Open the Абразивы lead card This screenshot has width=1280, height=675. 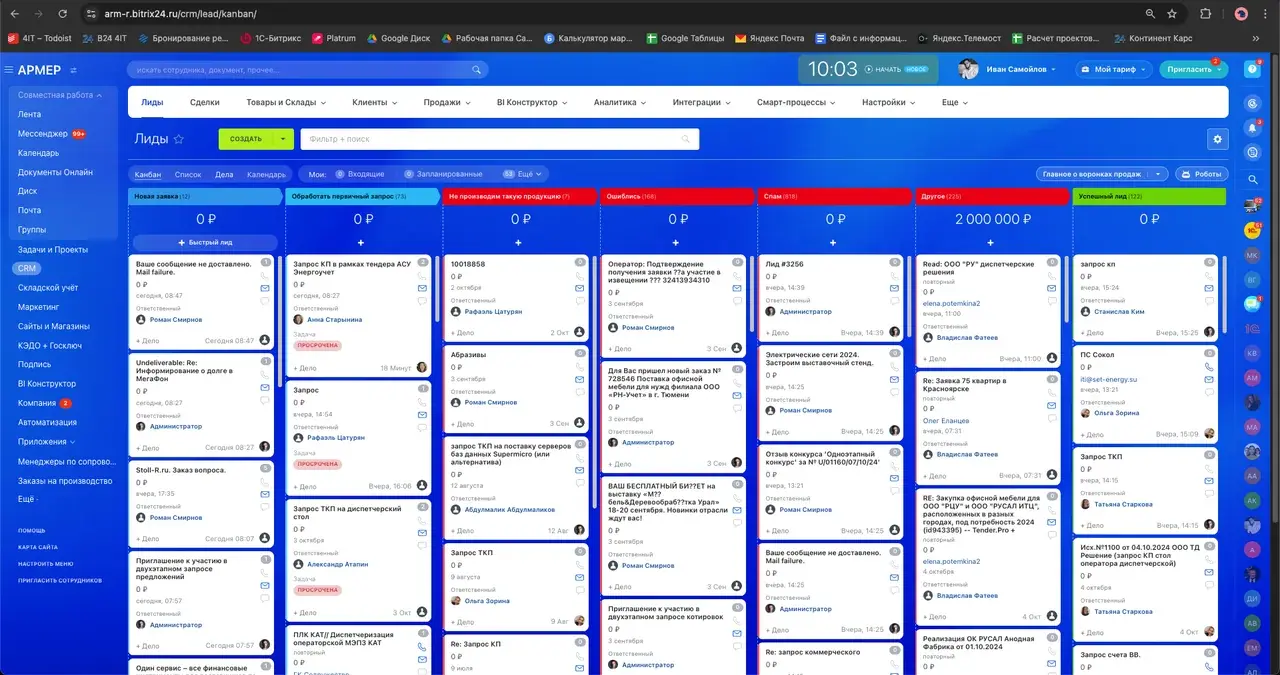coord(469,354)
